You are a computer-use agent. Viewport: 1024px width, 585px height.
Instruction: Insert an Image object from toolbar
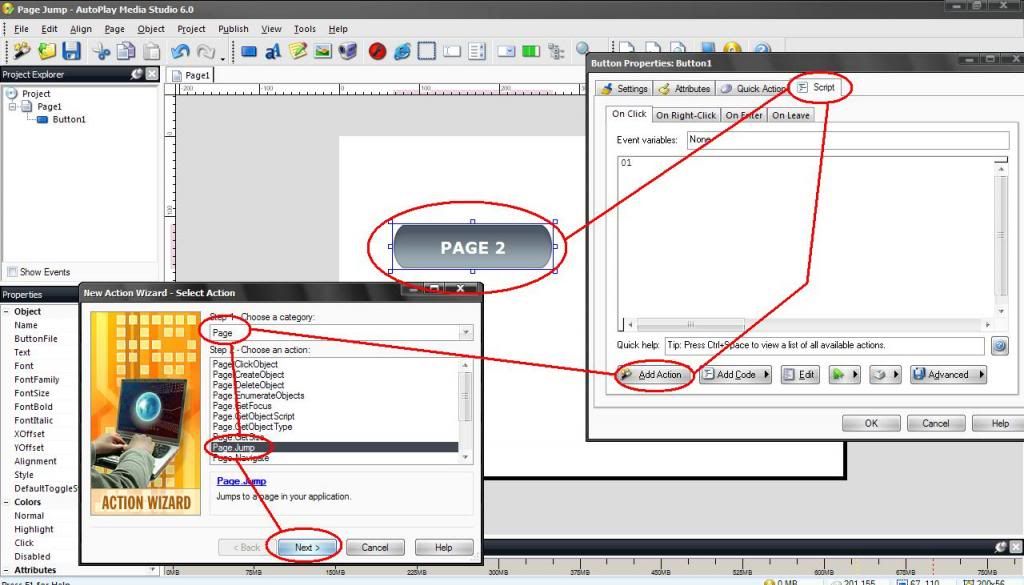tap(323, 51)
